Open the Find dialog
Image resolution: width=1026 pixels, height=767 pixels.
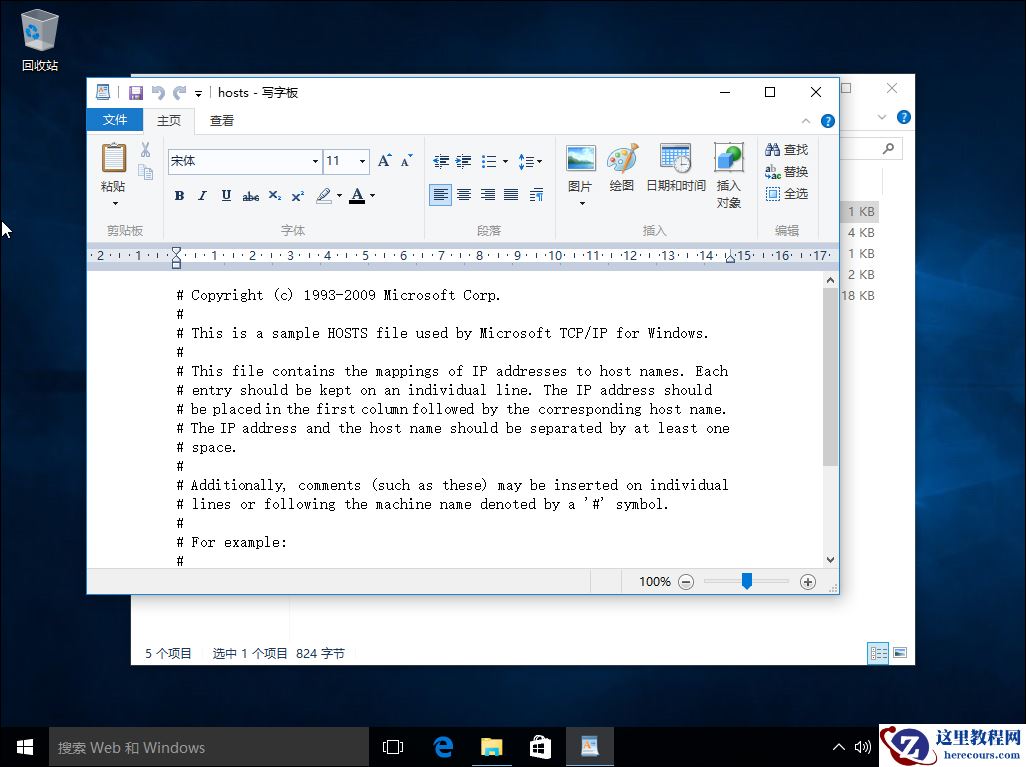[x=786, y=149]
